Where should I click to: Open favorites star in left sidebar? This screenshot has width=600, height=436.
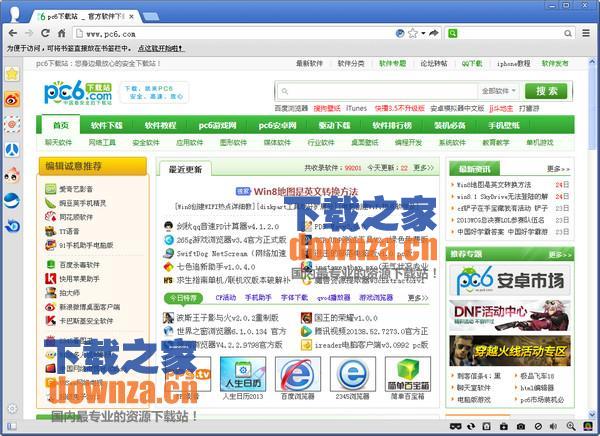tap(12, 74)
